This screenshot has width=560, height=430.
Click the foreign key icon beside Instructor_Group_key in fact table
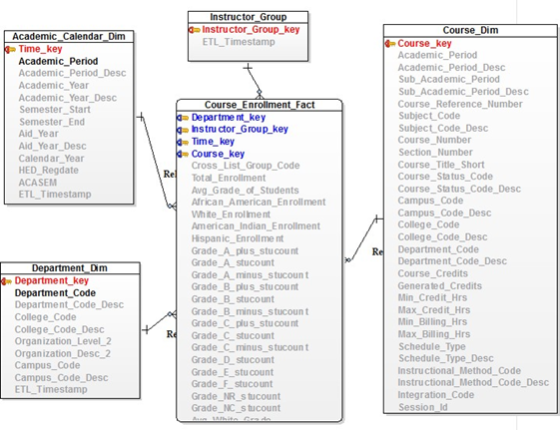[x=183, y=130]
